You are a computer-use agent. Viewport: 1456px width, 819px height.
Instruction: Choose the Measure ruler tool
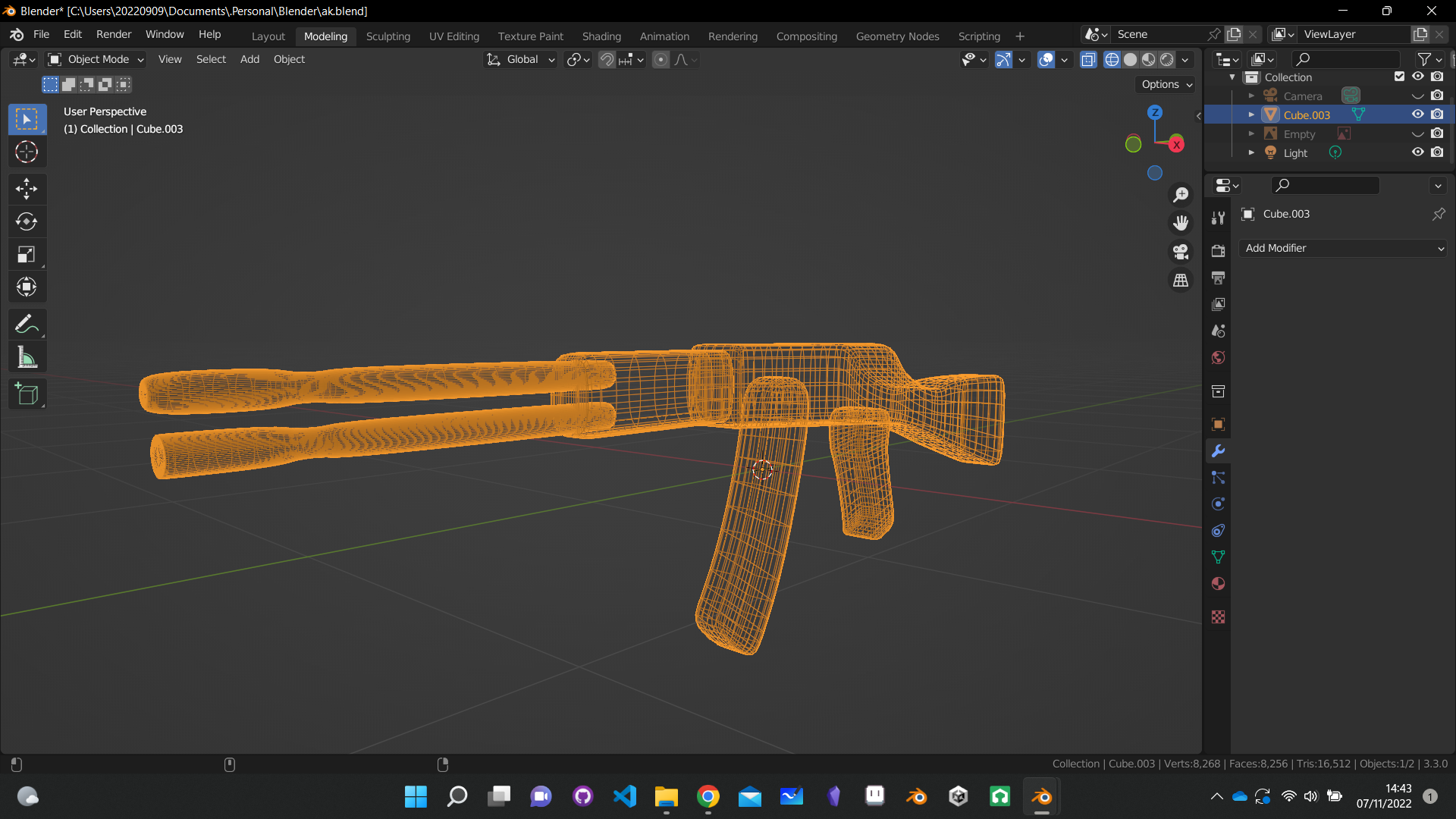[27, 357]
